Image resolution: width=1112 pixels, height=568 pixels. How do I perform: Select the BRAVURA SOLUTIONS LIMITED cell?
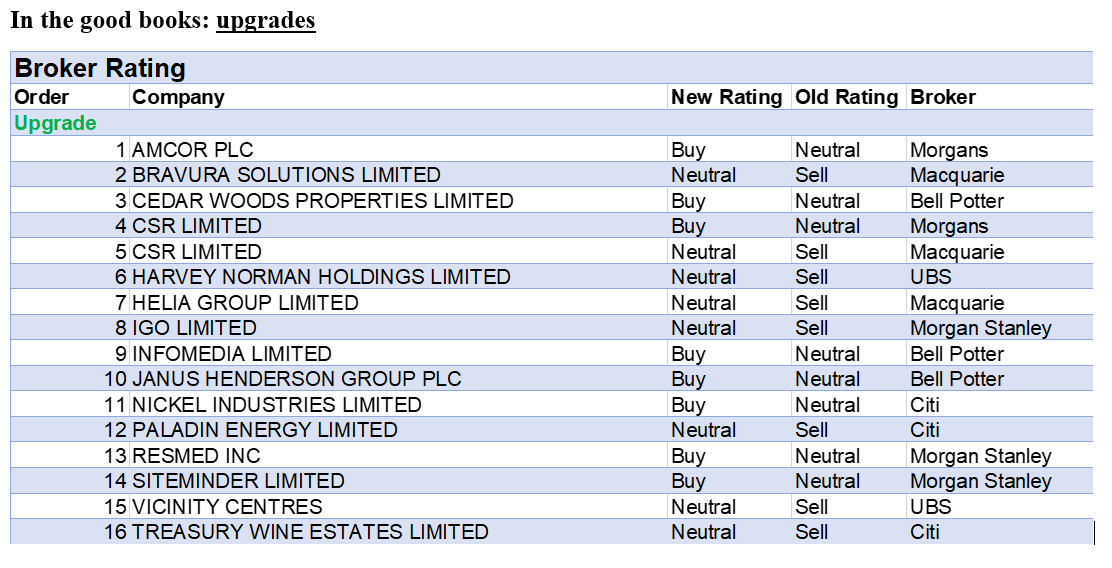pos(286,175)
